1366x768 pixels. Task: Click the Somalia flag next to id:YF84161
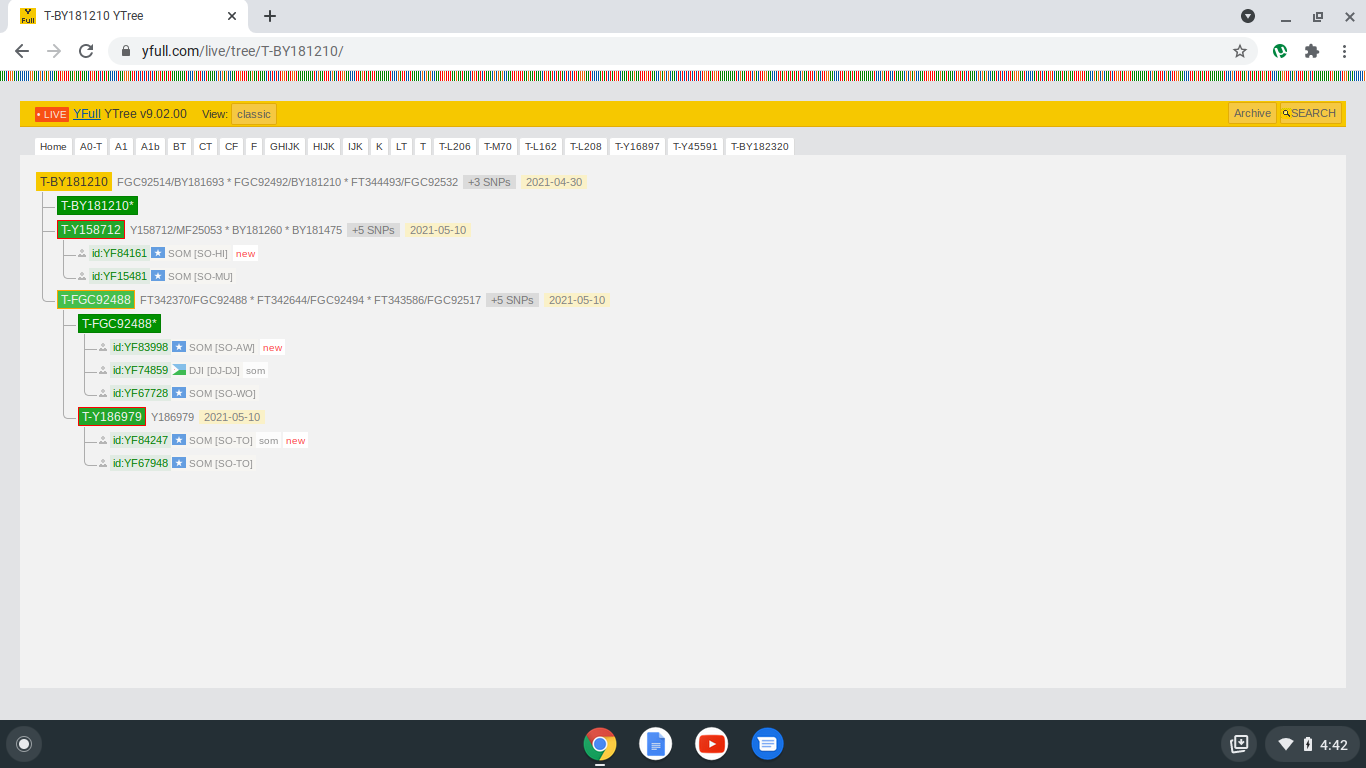click(157, 253)
